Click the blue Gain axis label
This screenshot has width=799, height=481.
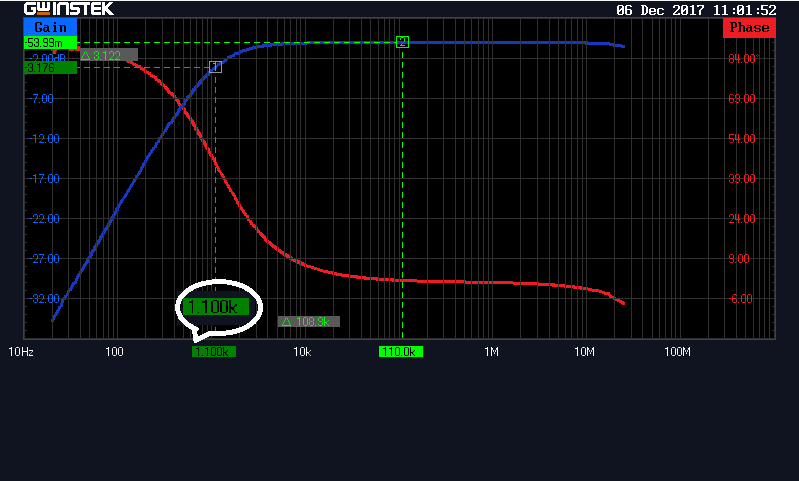[x=50, y=27]
